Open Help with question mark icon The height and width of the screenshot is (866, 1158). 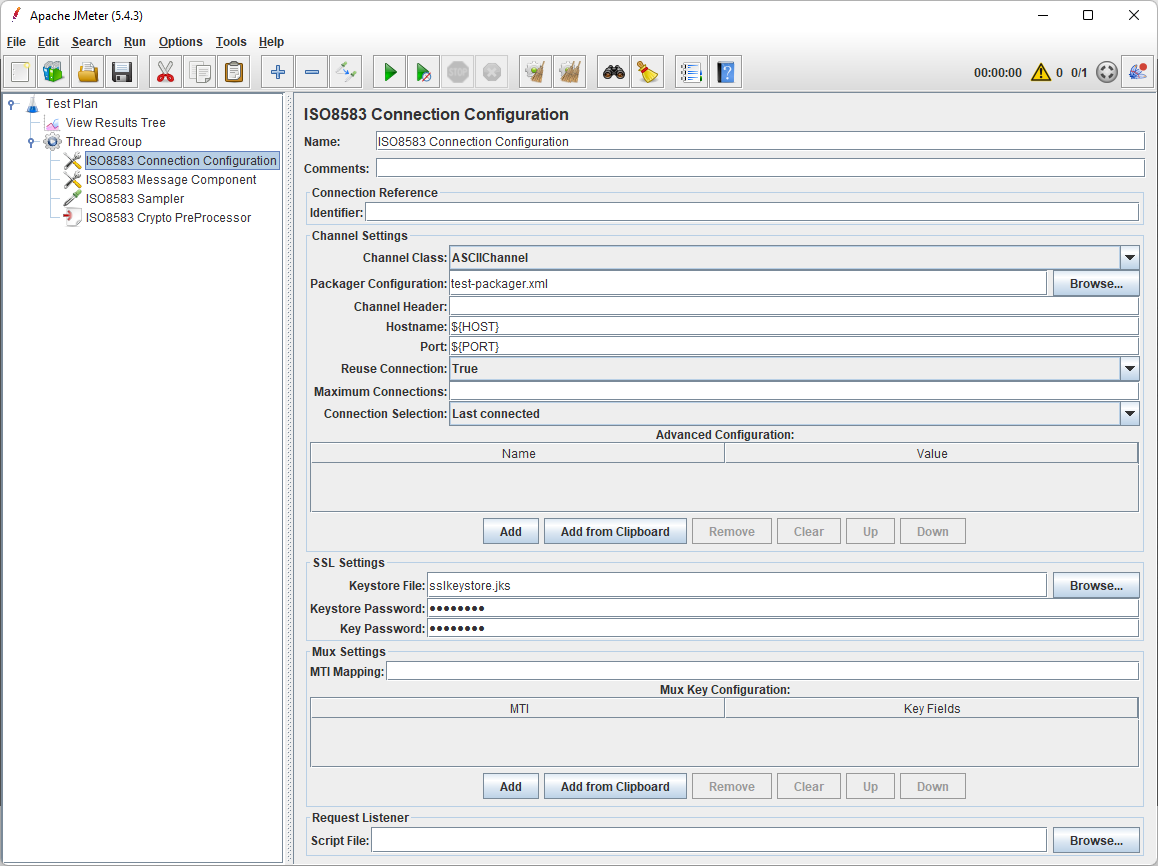tap(725, 72)
